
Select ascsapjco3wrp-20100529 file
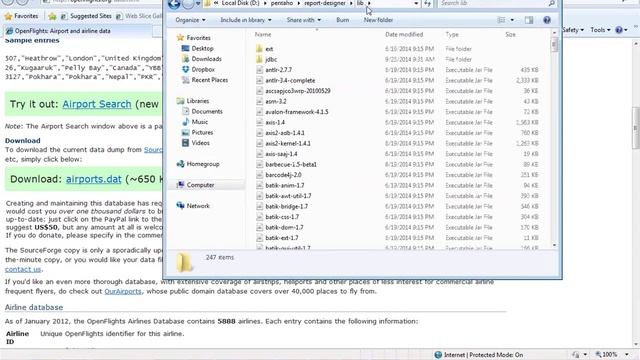click(298, 91)
